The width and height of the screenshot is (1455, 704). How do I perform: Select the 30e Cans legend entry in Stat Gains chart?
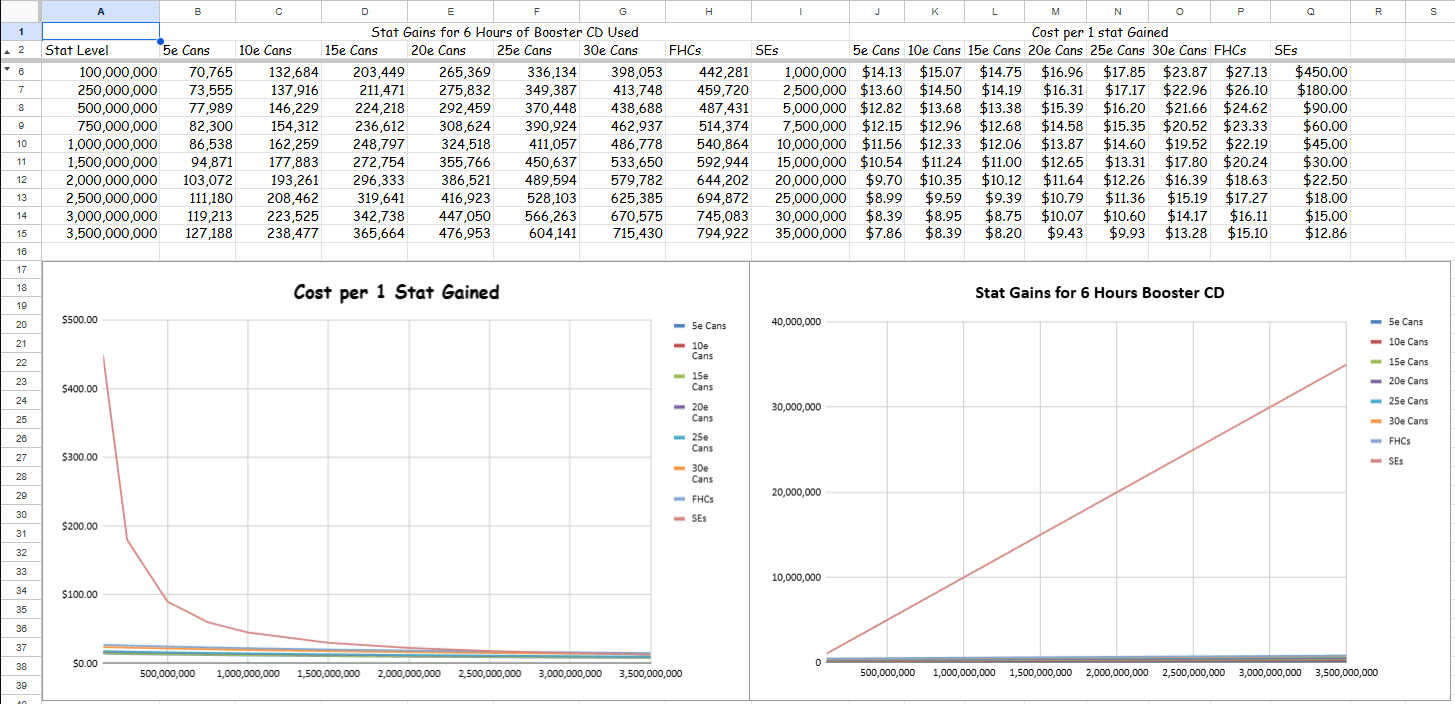tap(1399, 421)
